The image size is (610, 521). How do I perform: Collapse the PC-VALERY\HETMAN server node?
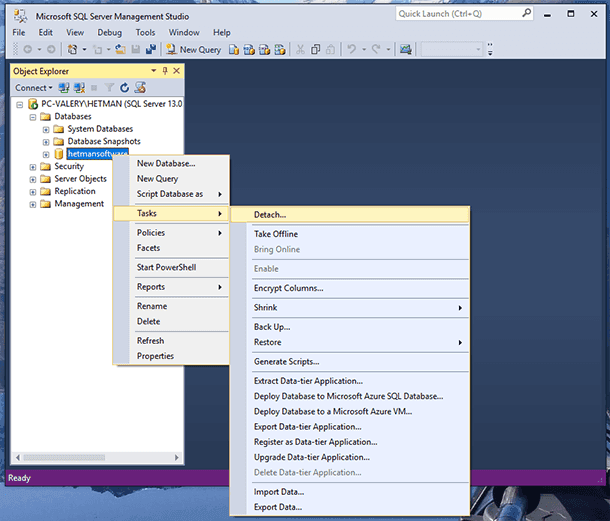[x=19, y=104]
